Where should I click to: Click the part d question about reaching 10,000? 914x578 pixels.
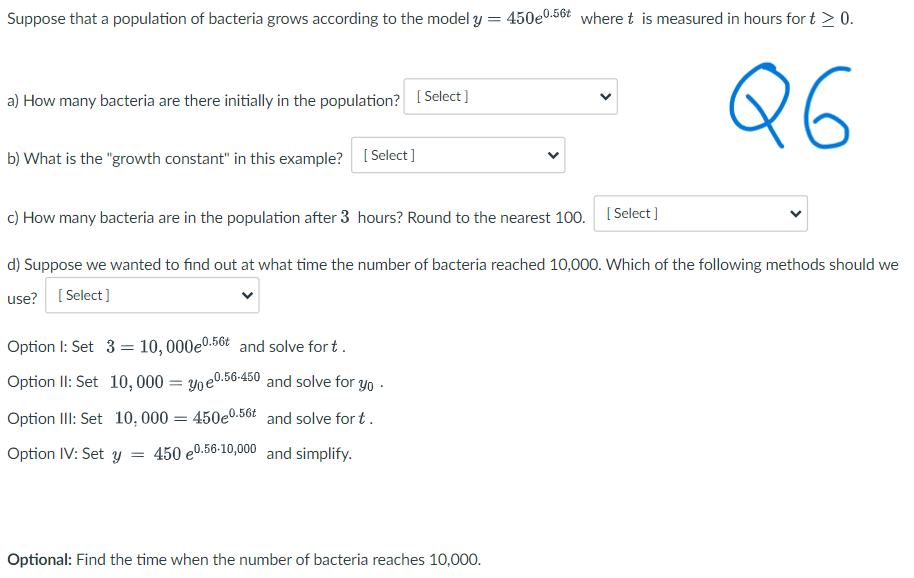[x=450, y=264]
